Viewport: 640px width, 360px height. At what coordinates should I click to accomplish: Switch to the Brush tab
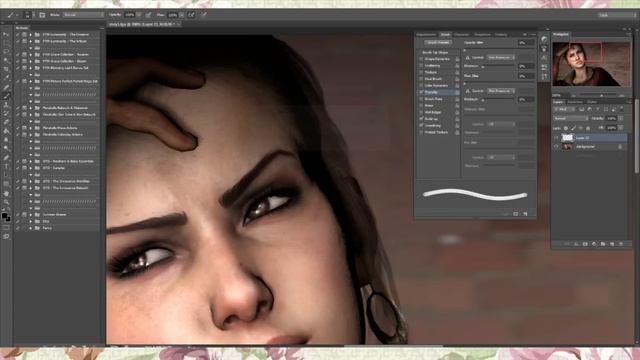pyautogui.click(x=445, y=35)
